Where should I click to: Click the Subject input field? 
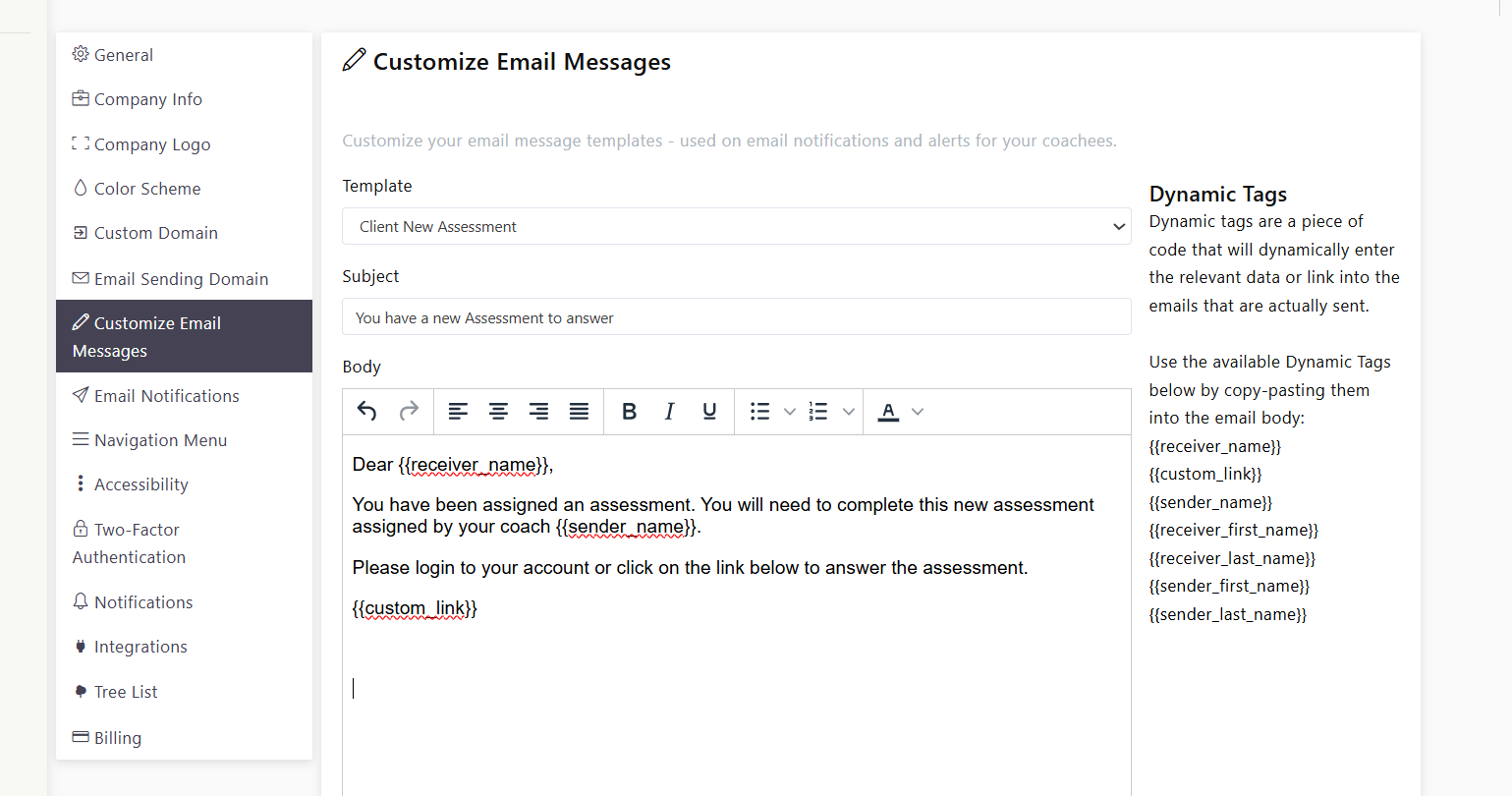[x=736, y=317]
